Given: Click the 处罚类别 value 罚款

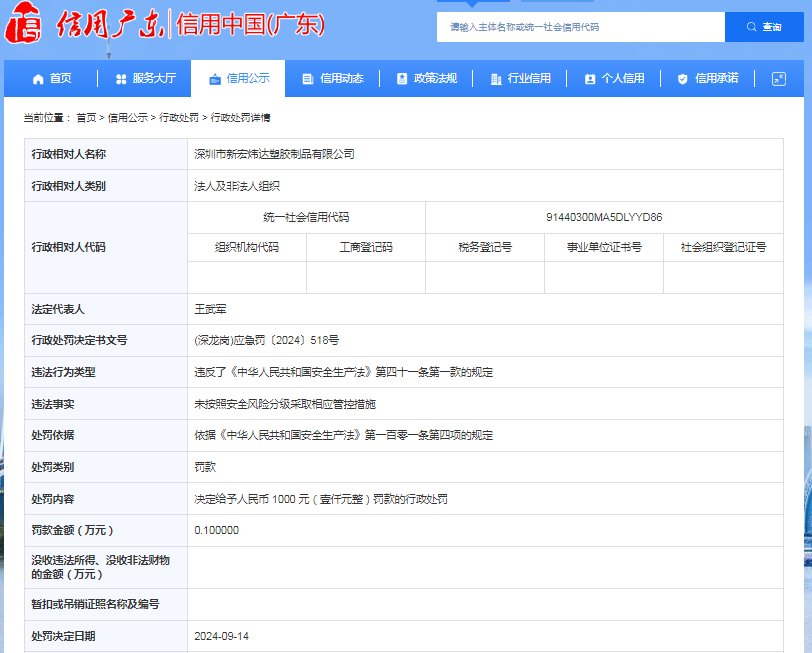Looking at the screenshot, I should coord(205,467).
